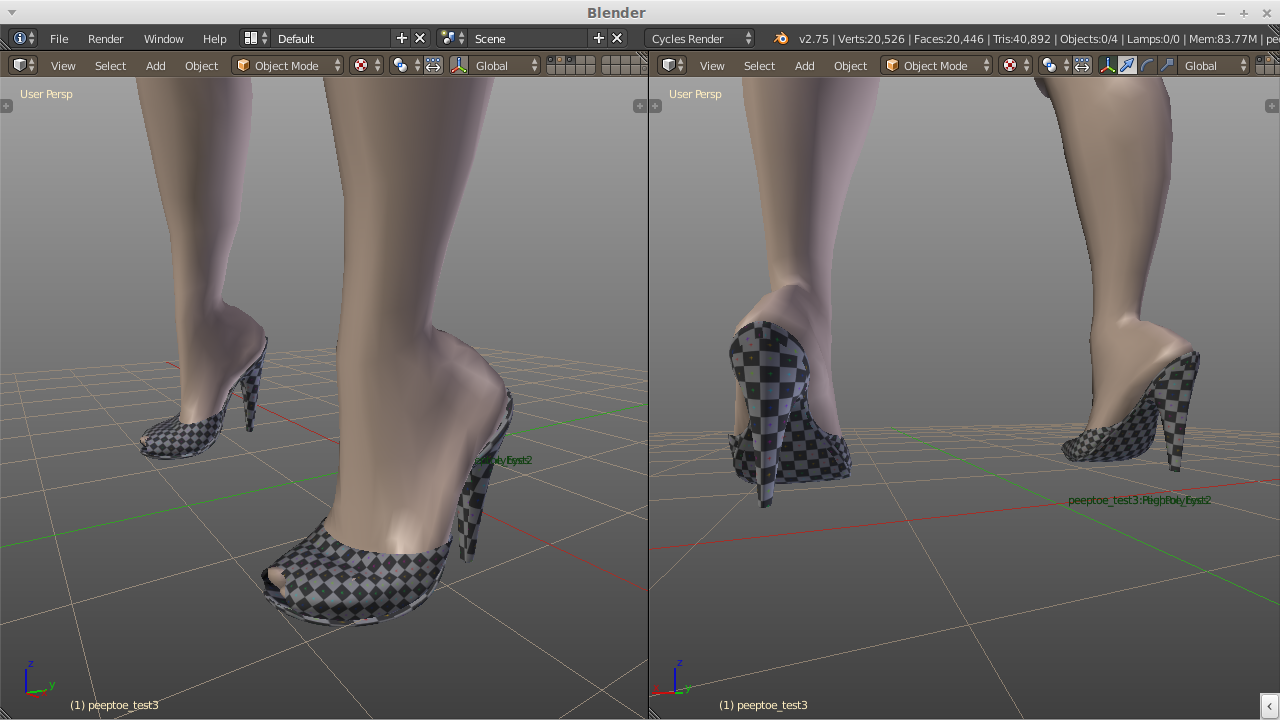Image resolution: width=1280 pixels, height=720 pixels.
Task: Click the Mem:83.77M statistic
Action: [1222, 38]
